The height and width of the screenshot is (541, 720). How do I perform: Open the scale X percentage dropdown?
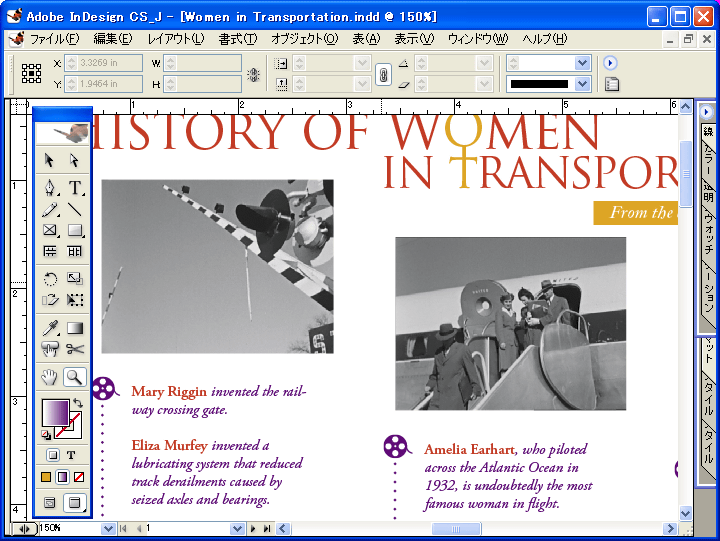click(362, 63)
